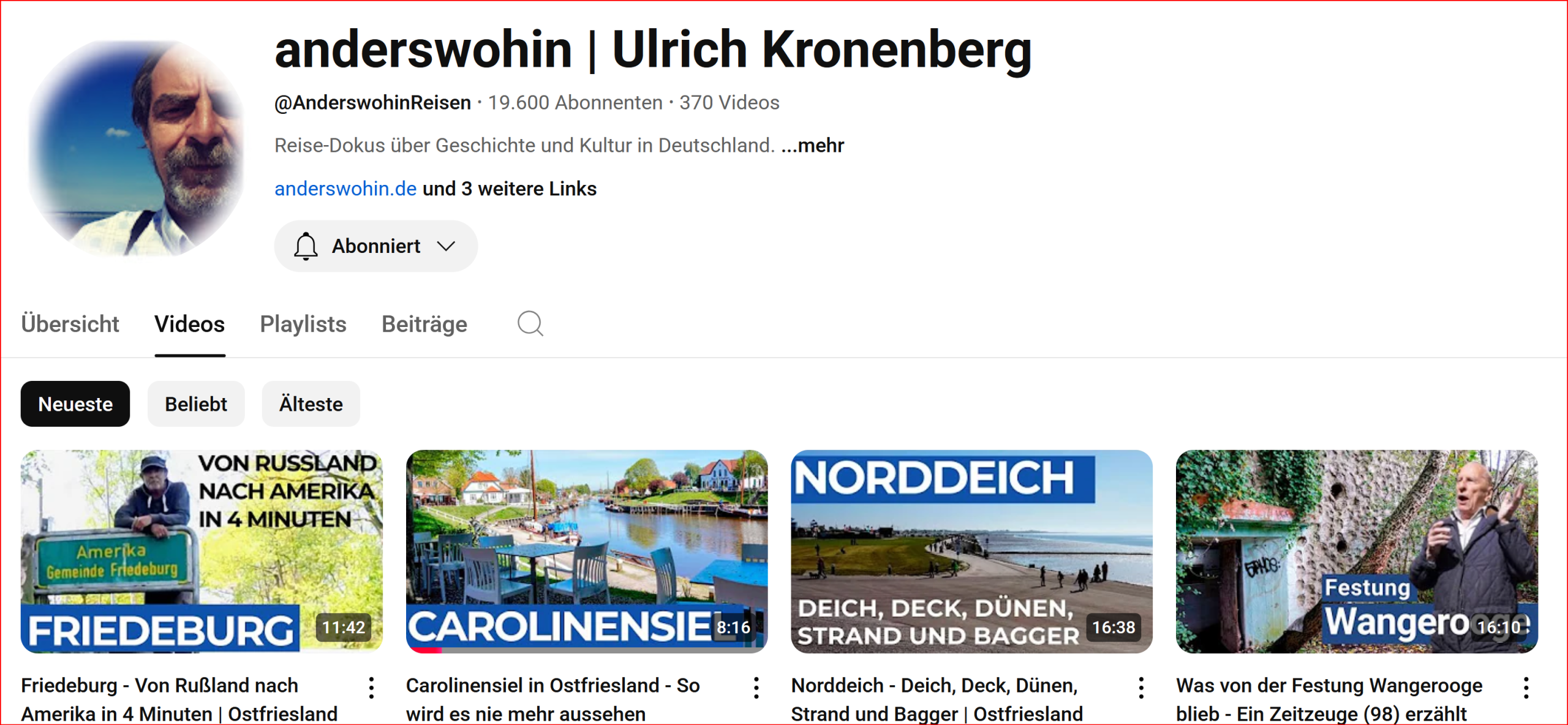Open the channel search magnifier icon
The image size is (1568, 725).
coord(530,323)
